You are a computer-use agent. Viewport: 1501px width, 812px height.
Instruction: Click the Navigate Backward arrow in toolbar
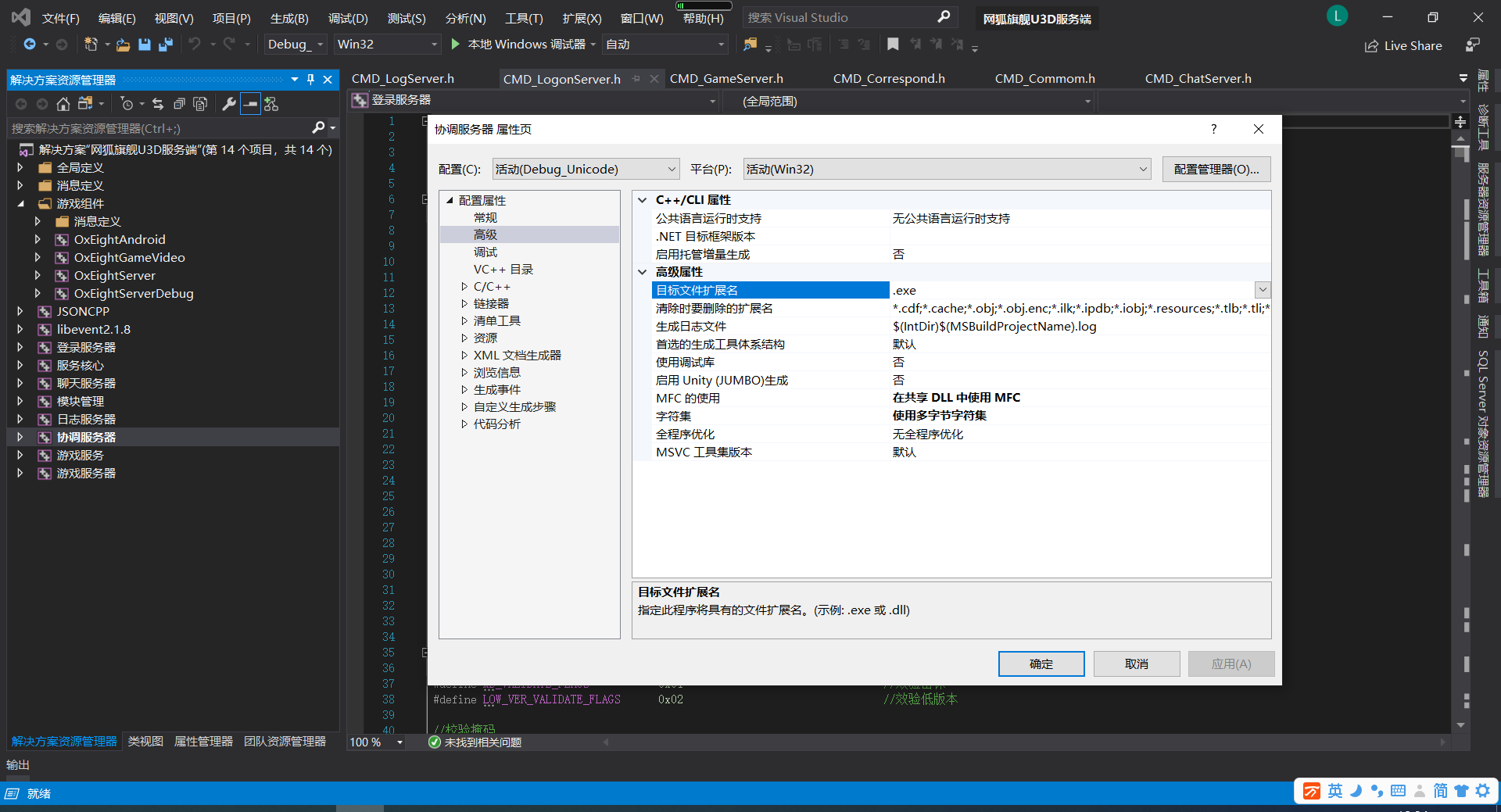coord(29,45)
